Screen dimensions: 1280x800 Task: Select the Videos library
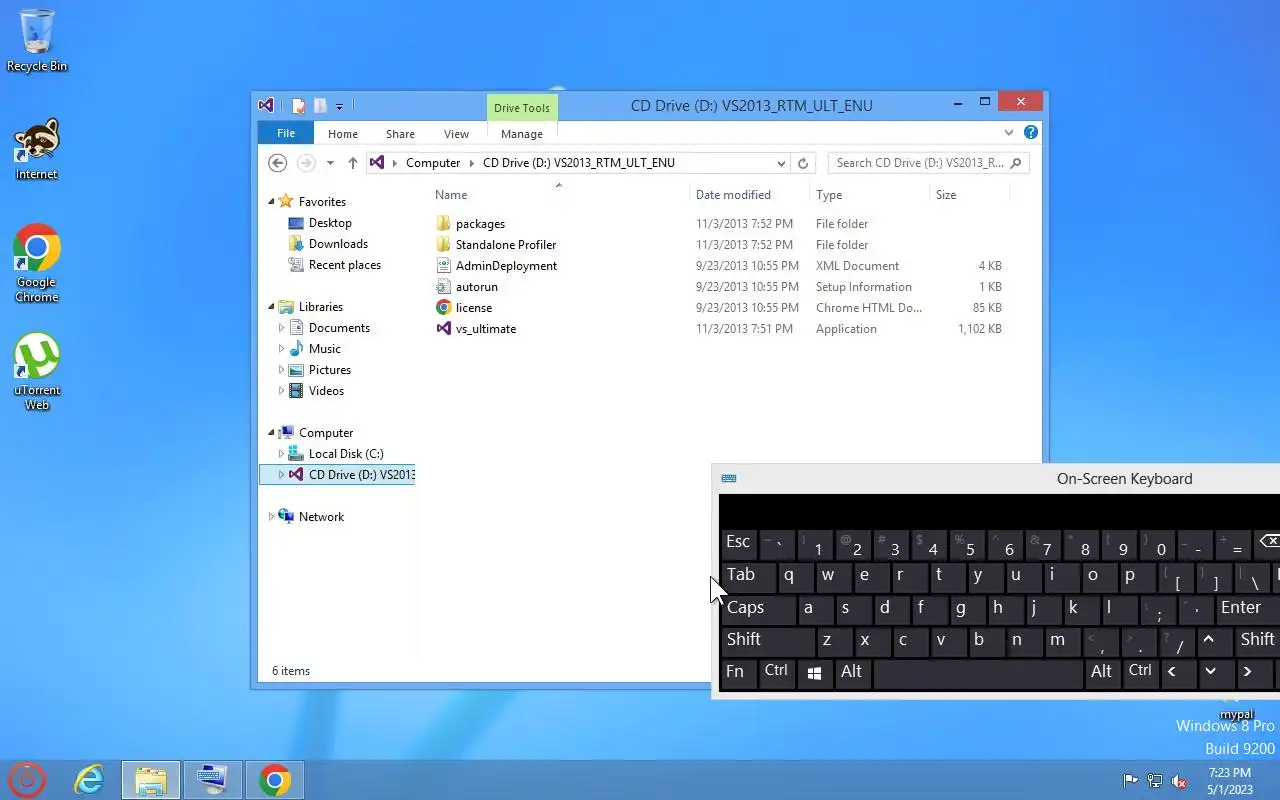[x=326, y=391]
